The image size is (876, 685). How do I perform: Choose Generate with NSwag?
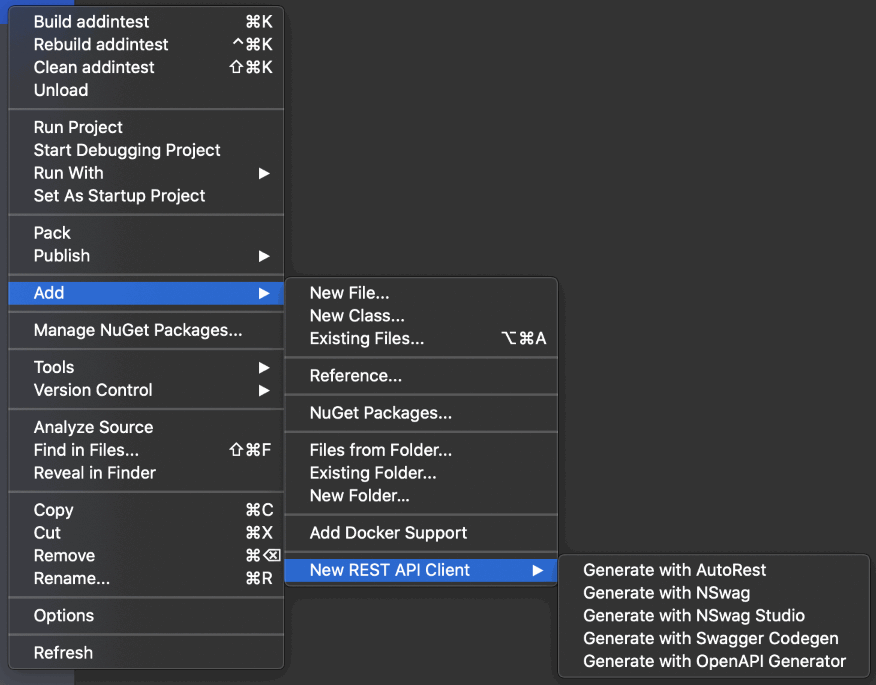[714, 593]
